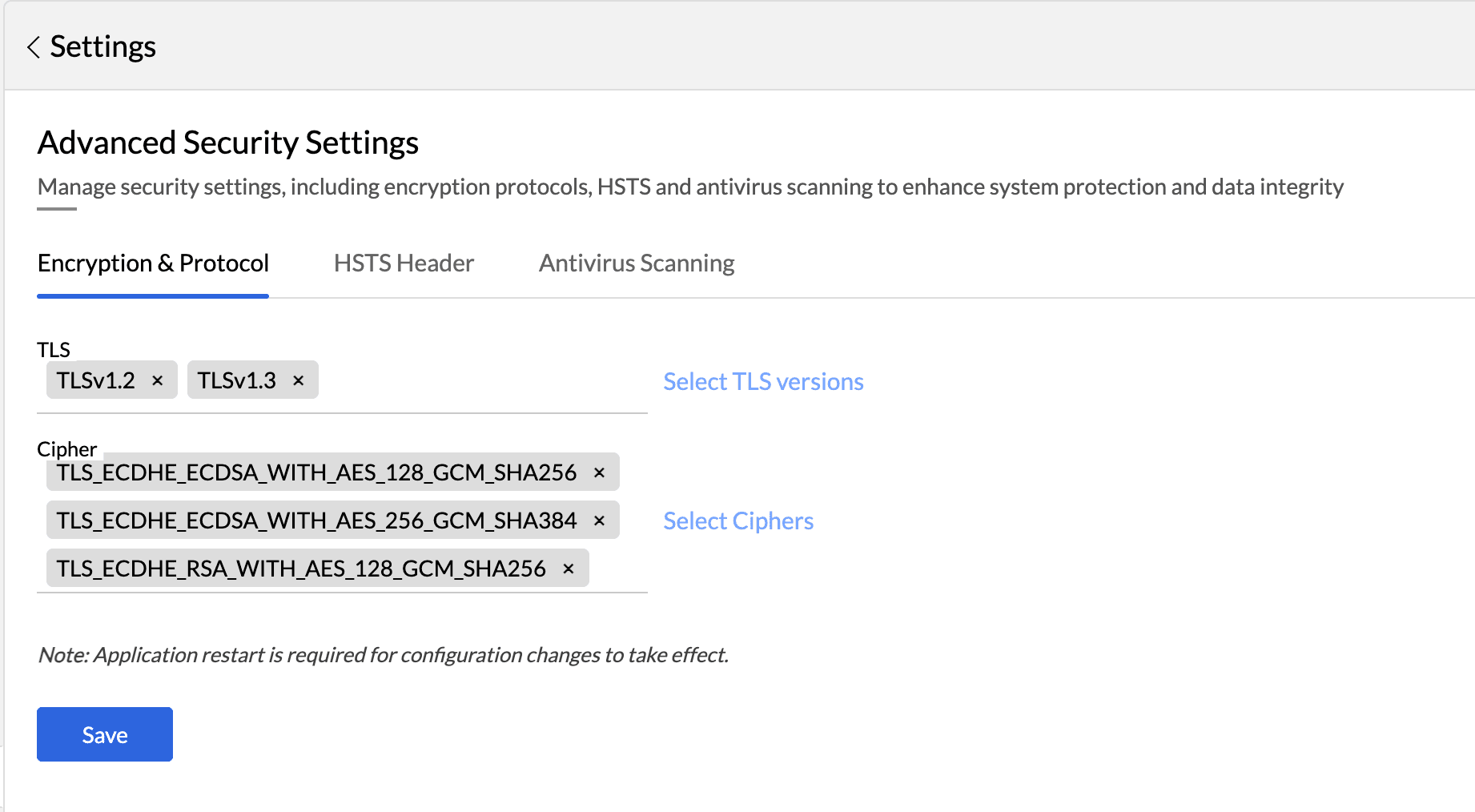The width and height of the screenshot is (1475, 812).
Task: Remove the TLSv1.3 tag
Action: click(x=299, y=380)
